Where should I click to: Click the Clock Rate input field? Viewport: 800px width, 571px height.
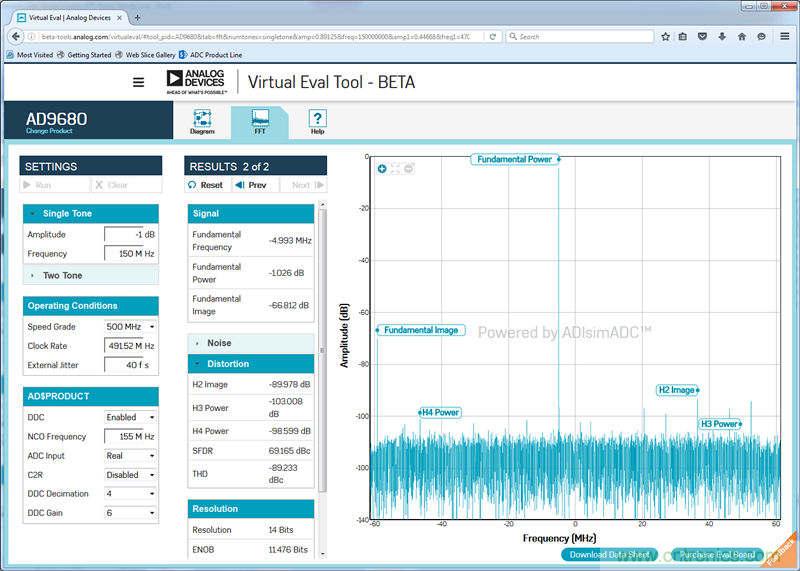point(130,346)
